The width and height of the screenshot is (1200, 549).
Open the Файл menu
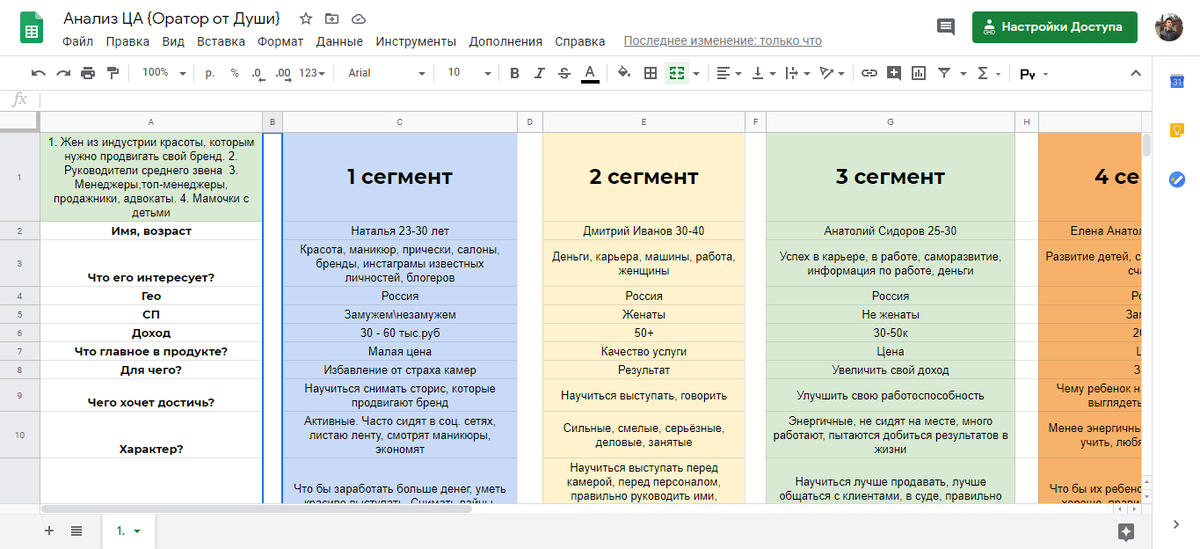[x=77, y=42]
